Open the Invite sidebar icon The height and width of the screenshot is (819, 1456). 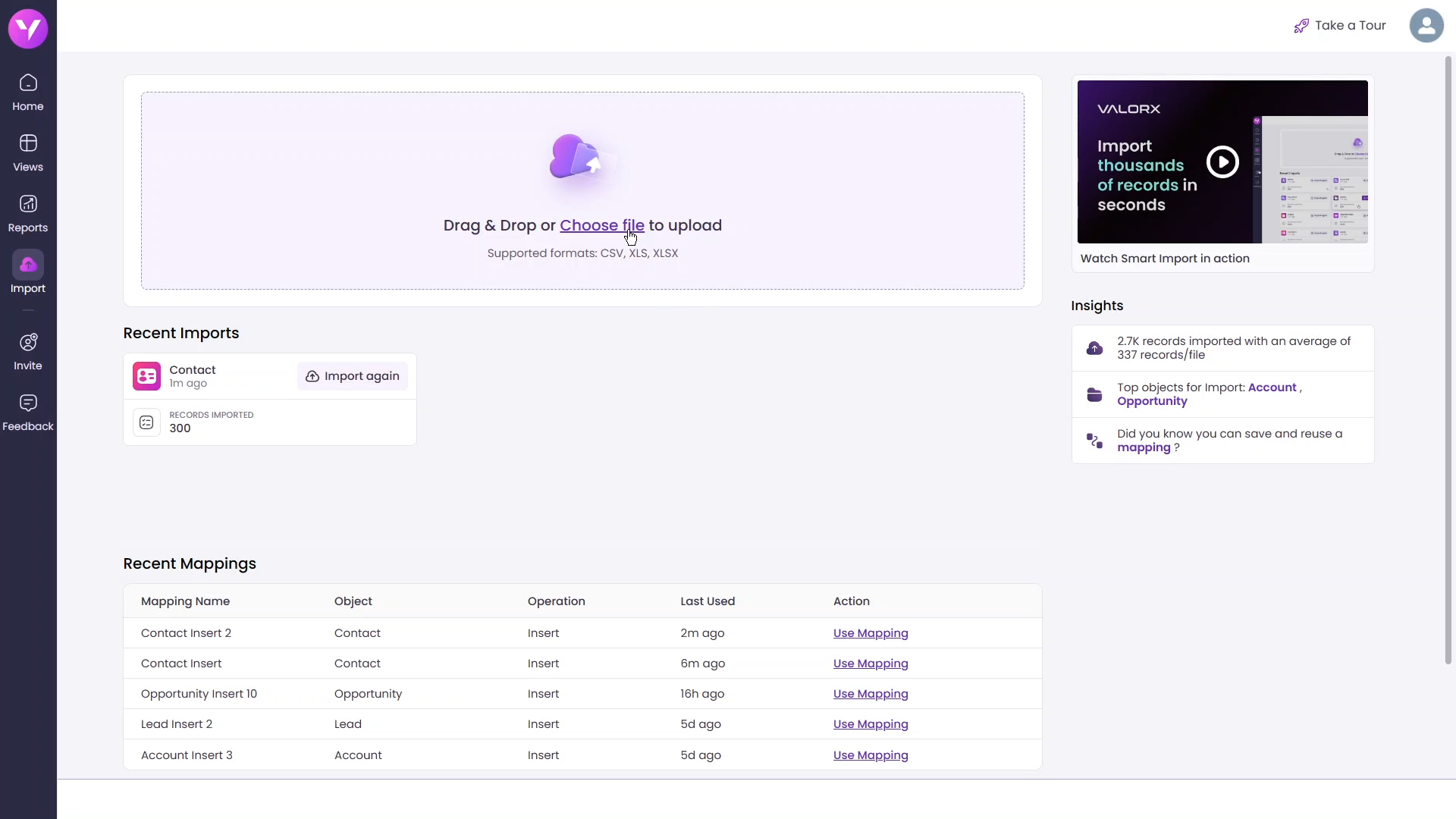tap(28, 342)
